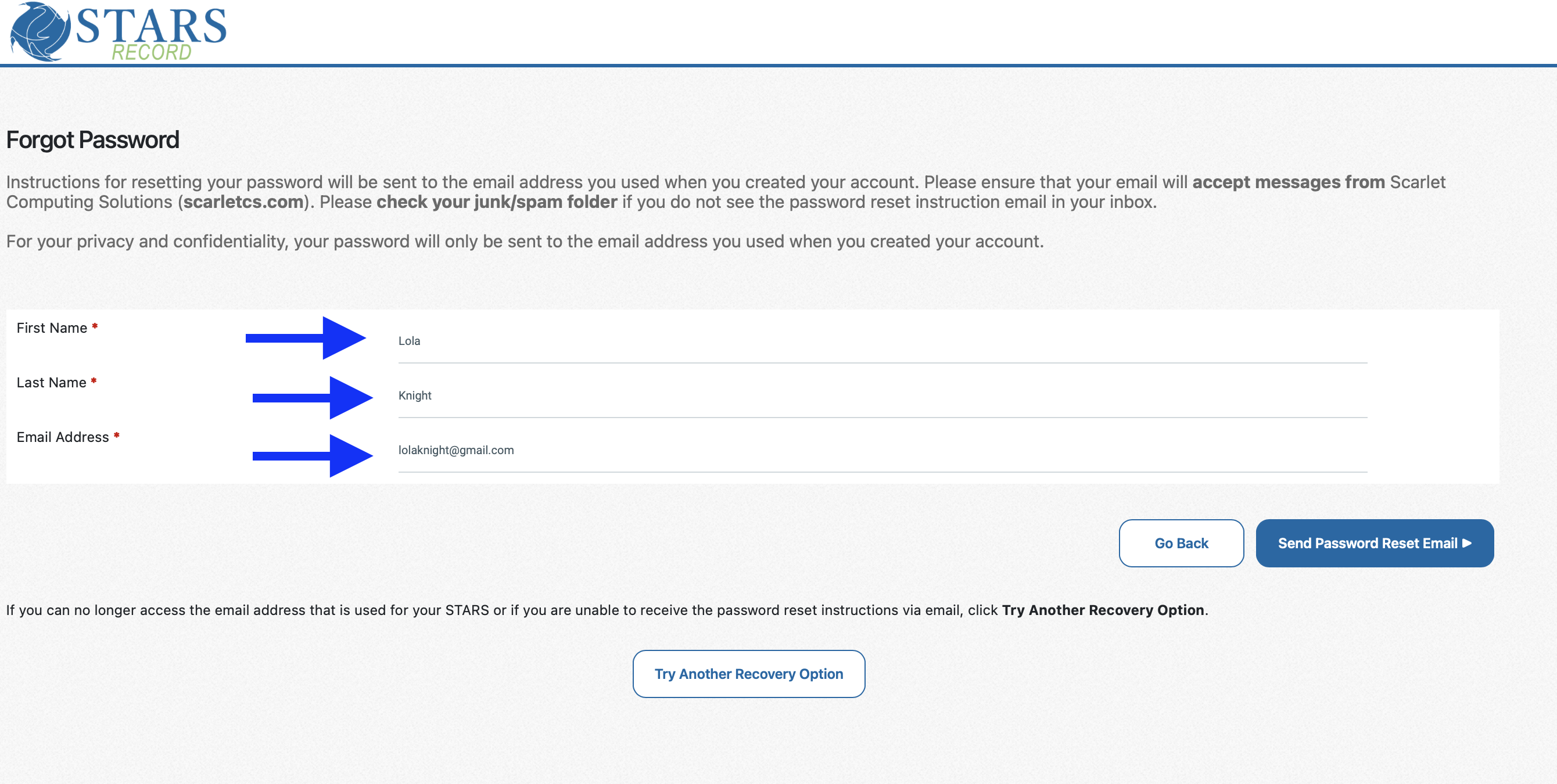The image size is (1557, 784).
Task: Click bold 'Try Another Recovery Option' in the sentence
Action: (1103, 610)
